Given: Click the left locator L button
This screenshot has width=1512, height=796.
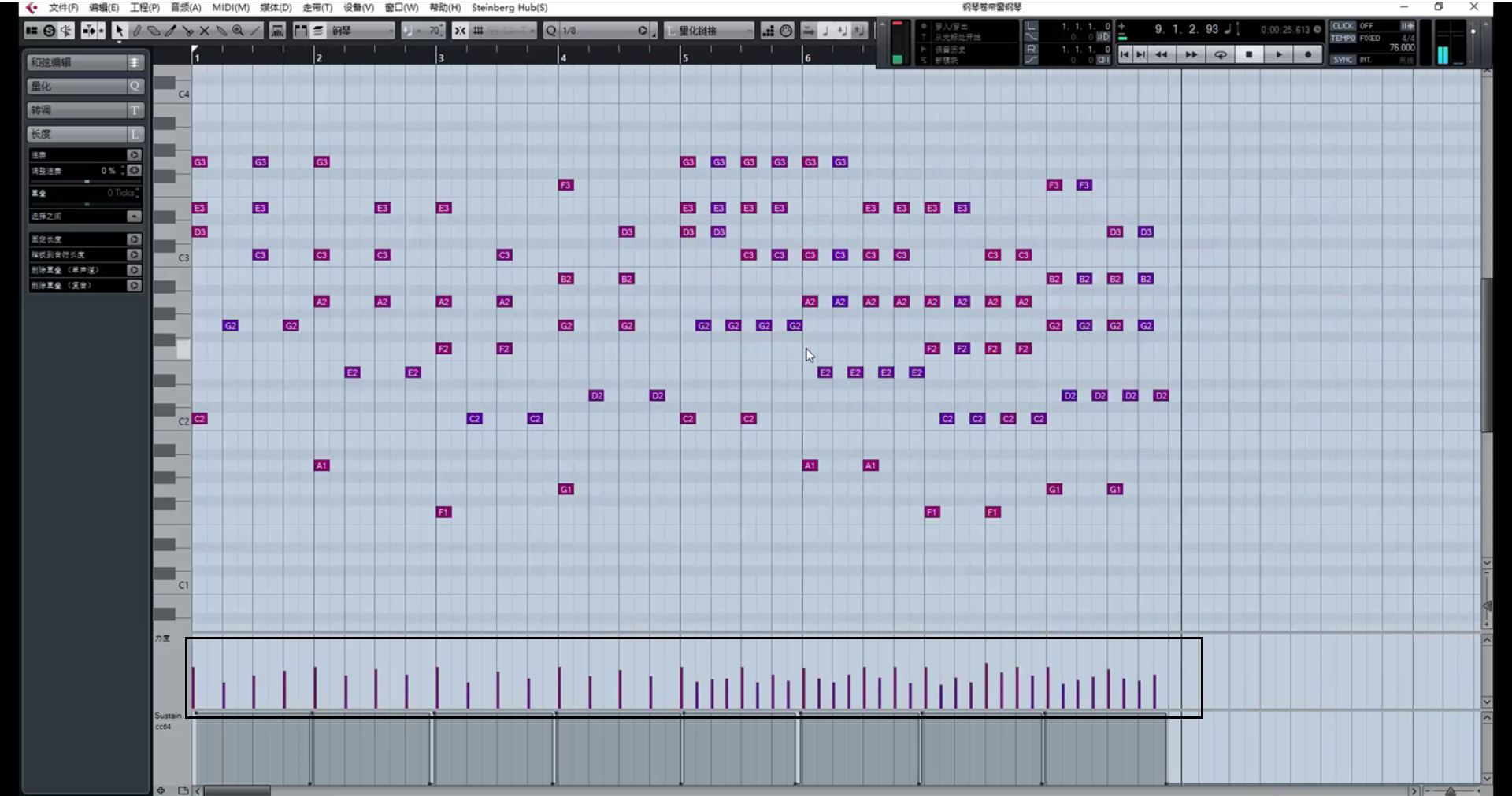Looking at the screenshot, I should [x=1031, y=26].
